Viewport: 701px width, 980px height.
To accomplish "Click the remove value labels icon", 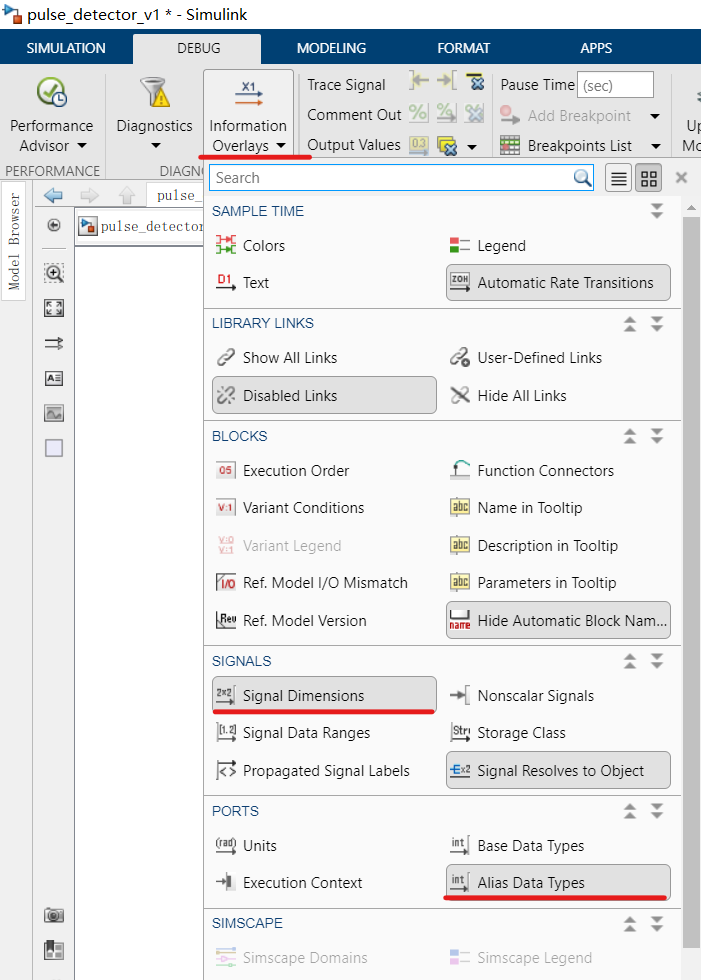I will click(447, 146).
